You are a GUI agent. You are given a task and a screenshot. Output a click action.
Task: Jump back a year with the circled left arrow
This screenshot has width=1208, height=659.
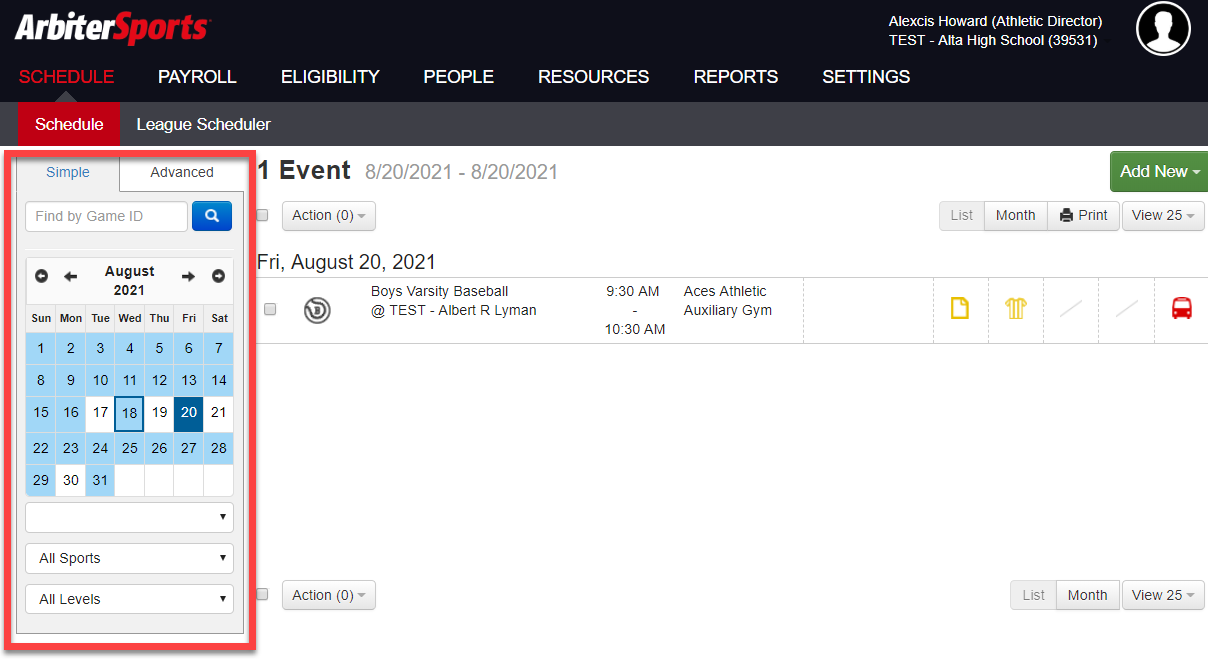pos(41,276)
